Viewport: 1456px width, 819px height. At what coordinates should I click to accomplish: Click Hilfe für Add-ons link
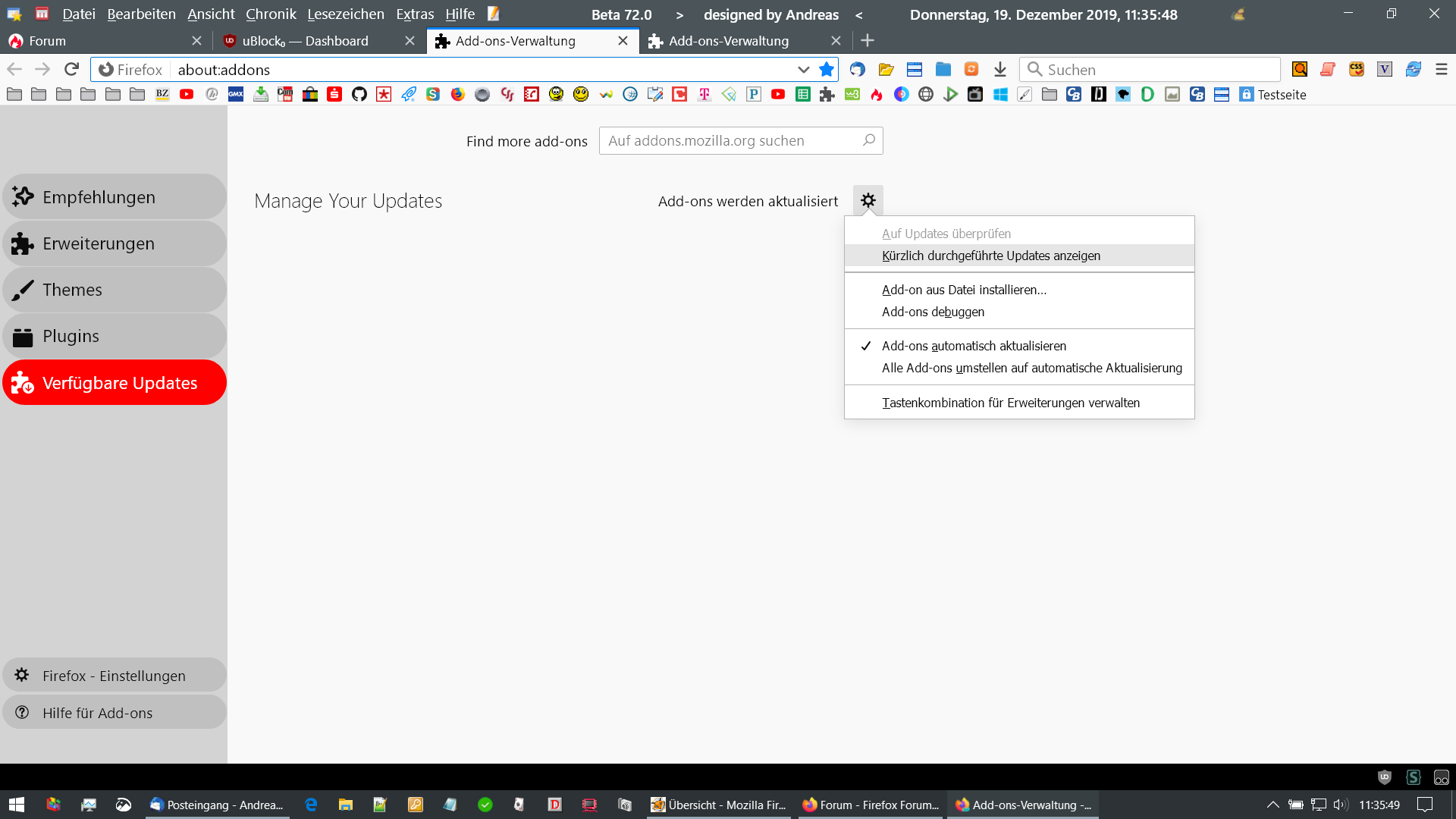coord(97,713)
